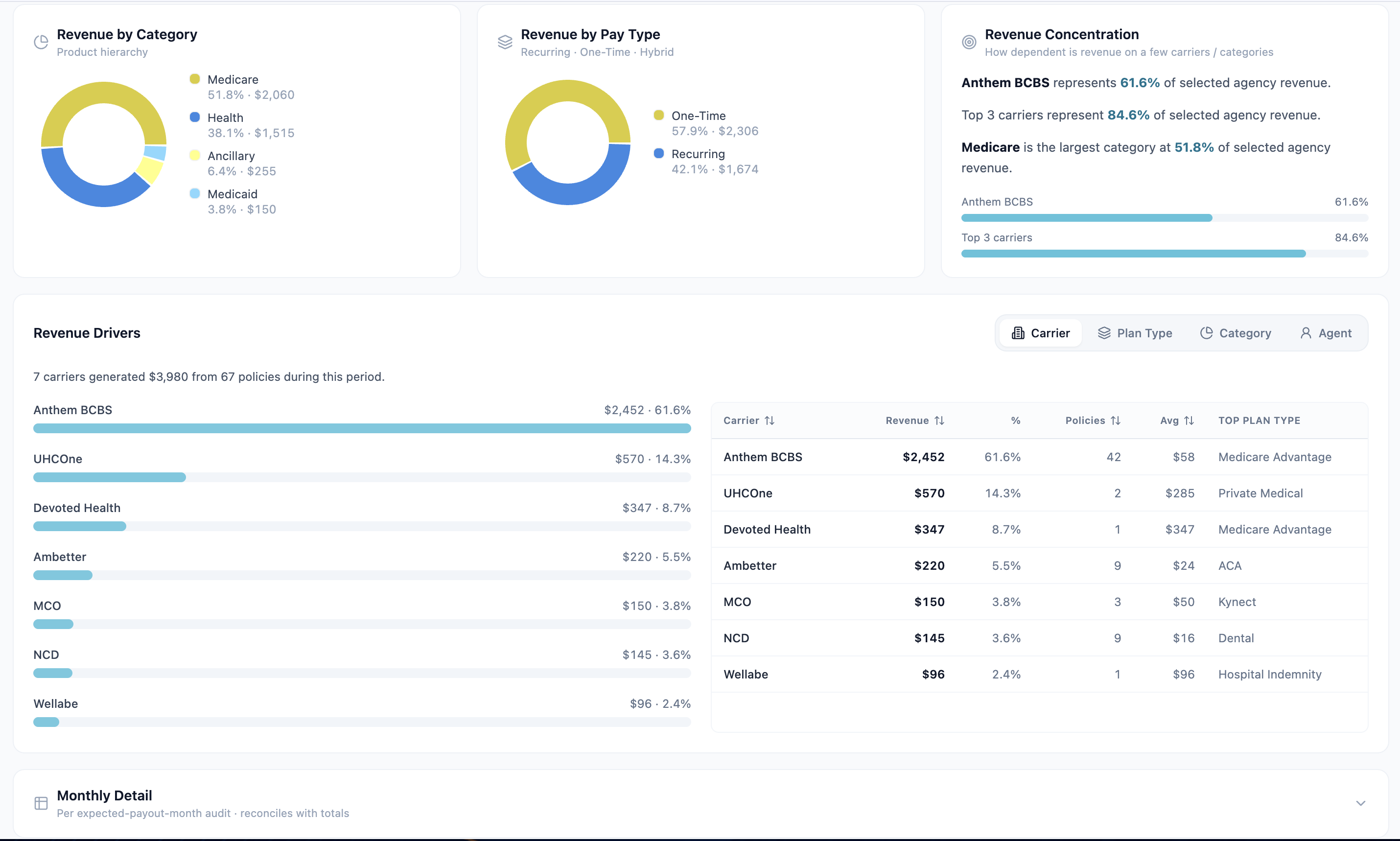The height and width of the screenshot is (841, 1400).
Task: Click the pie icon on the Category tab
Action: pos(1206,333)
